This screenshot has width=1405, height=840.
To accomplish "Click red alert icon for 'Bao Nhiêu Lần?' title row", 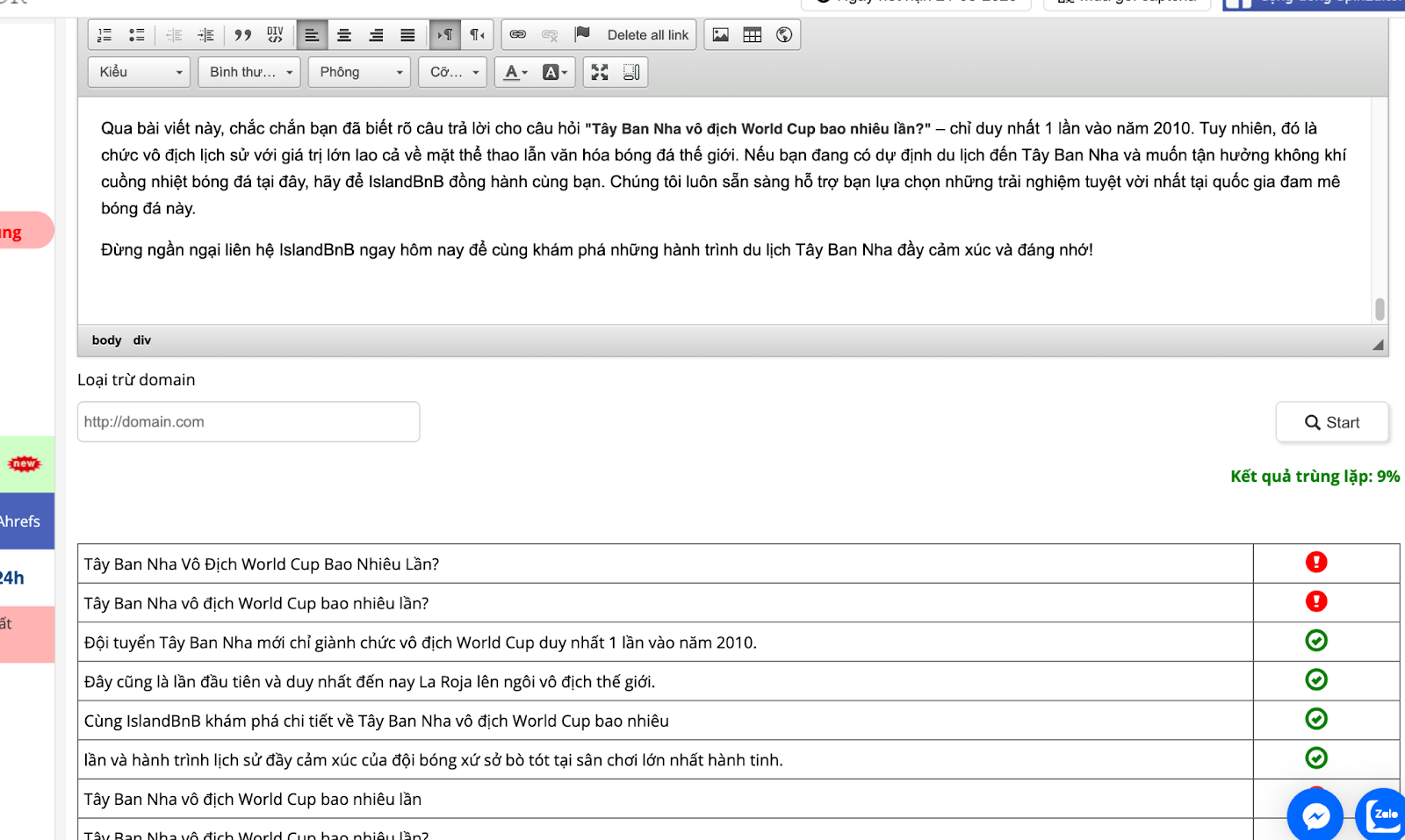I will (x=1316, y=562).
